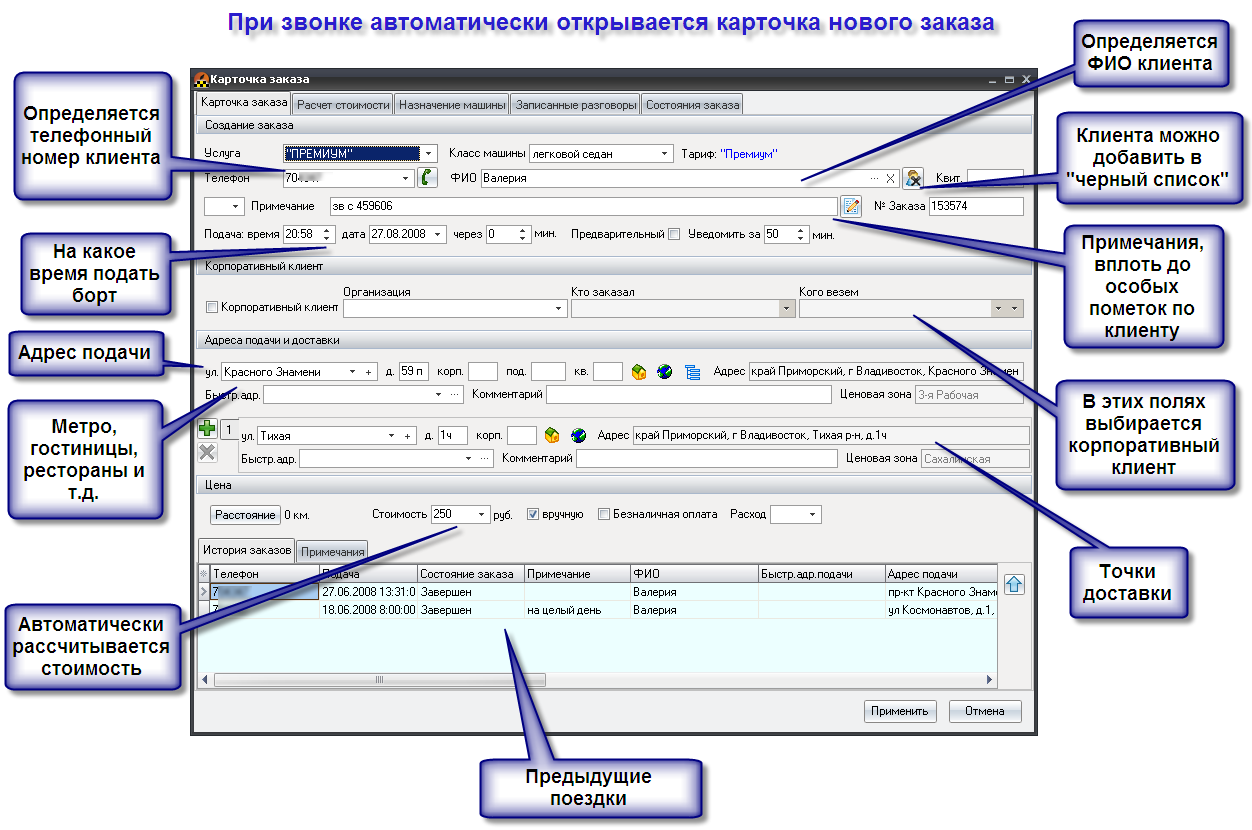Enable Корпоративный клиент checkbox
This screenshot has height=830, width=1252.
pyautogui.click(x=211, y=308)
